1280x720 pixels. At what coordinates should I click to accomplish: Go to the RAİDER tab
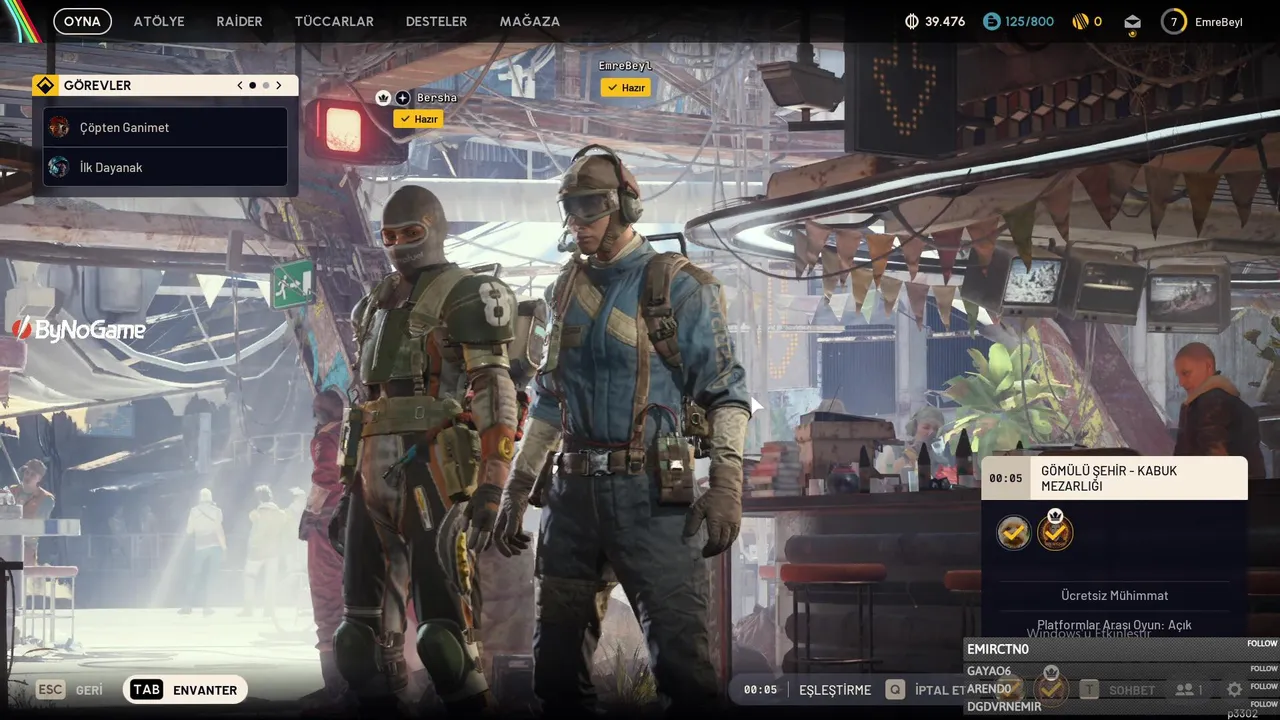(x=239, y=21)
